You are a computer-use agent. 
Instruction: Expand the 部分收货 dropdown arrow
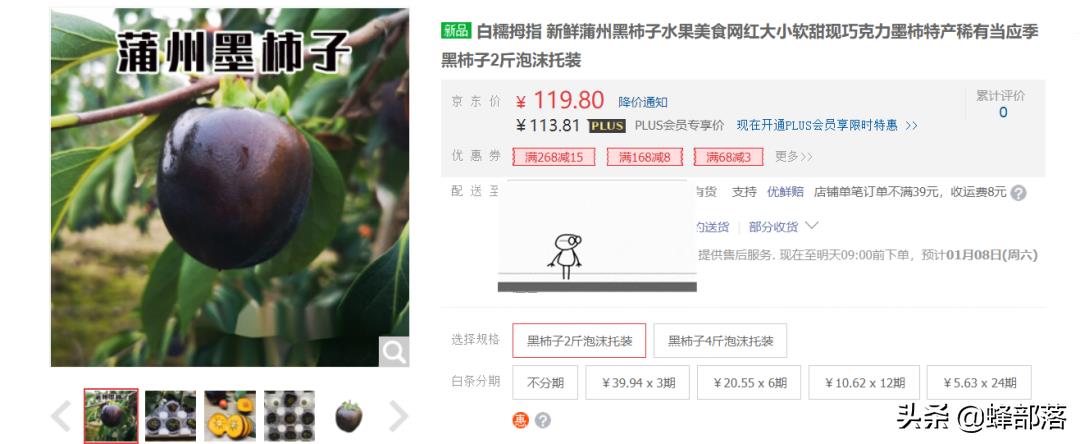811,226
